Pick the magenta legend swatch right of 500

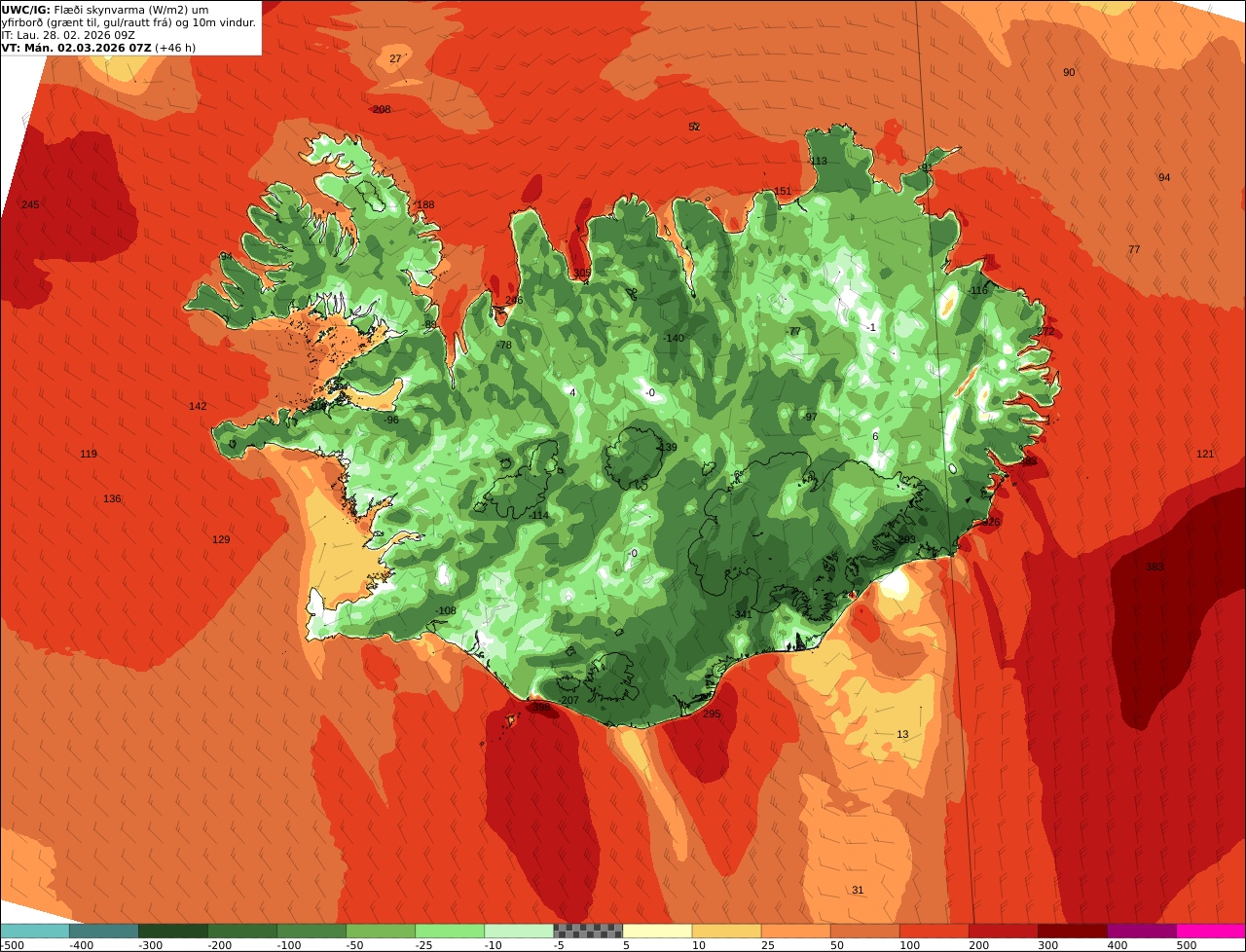coord(1211,931)
